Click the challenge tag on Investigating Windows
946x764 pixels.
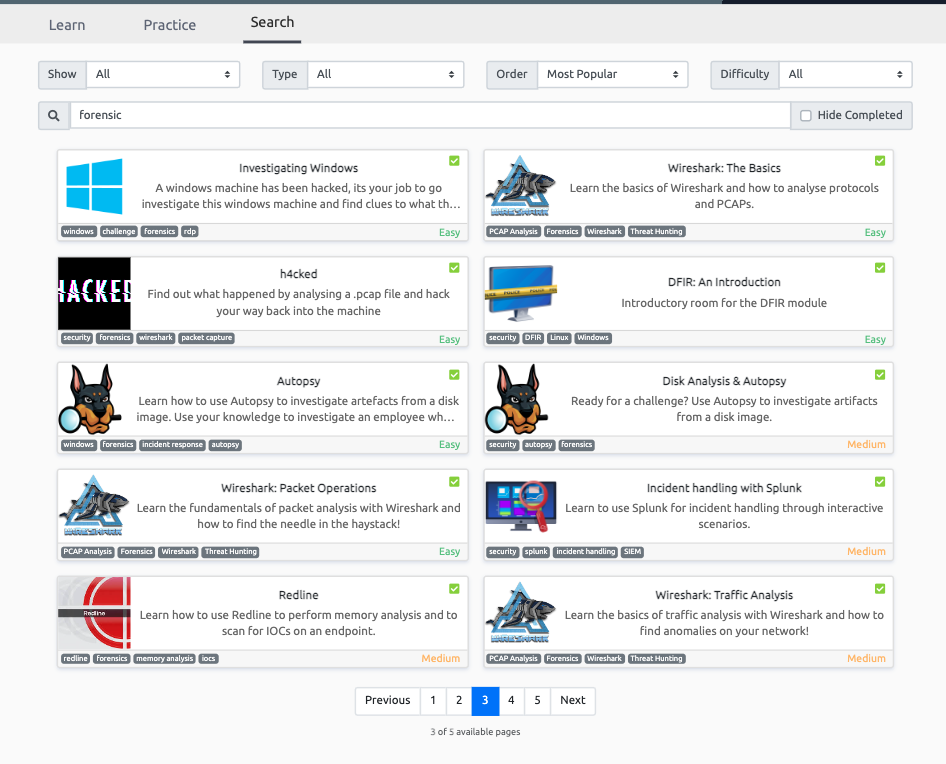[119, 232]
